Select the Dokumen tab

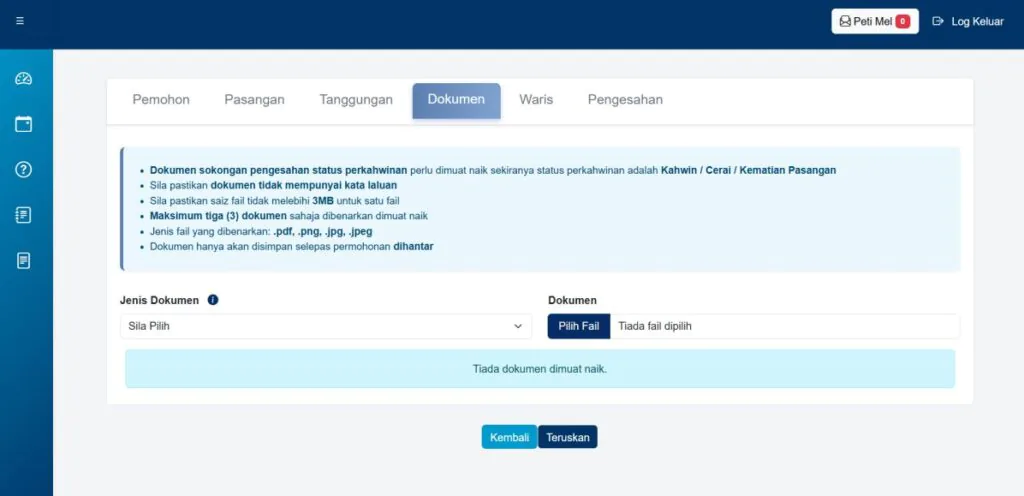(x=456, y=101)
